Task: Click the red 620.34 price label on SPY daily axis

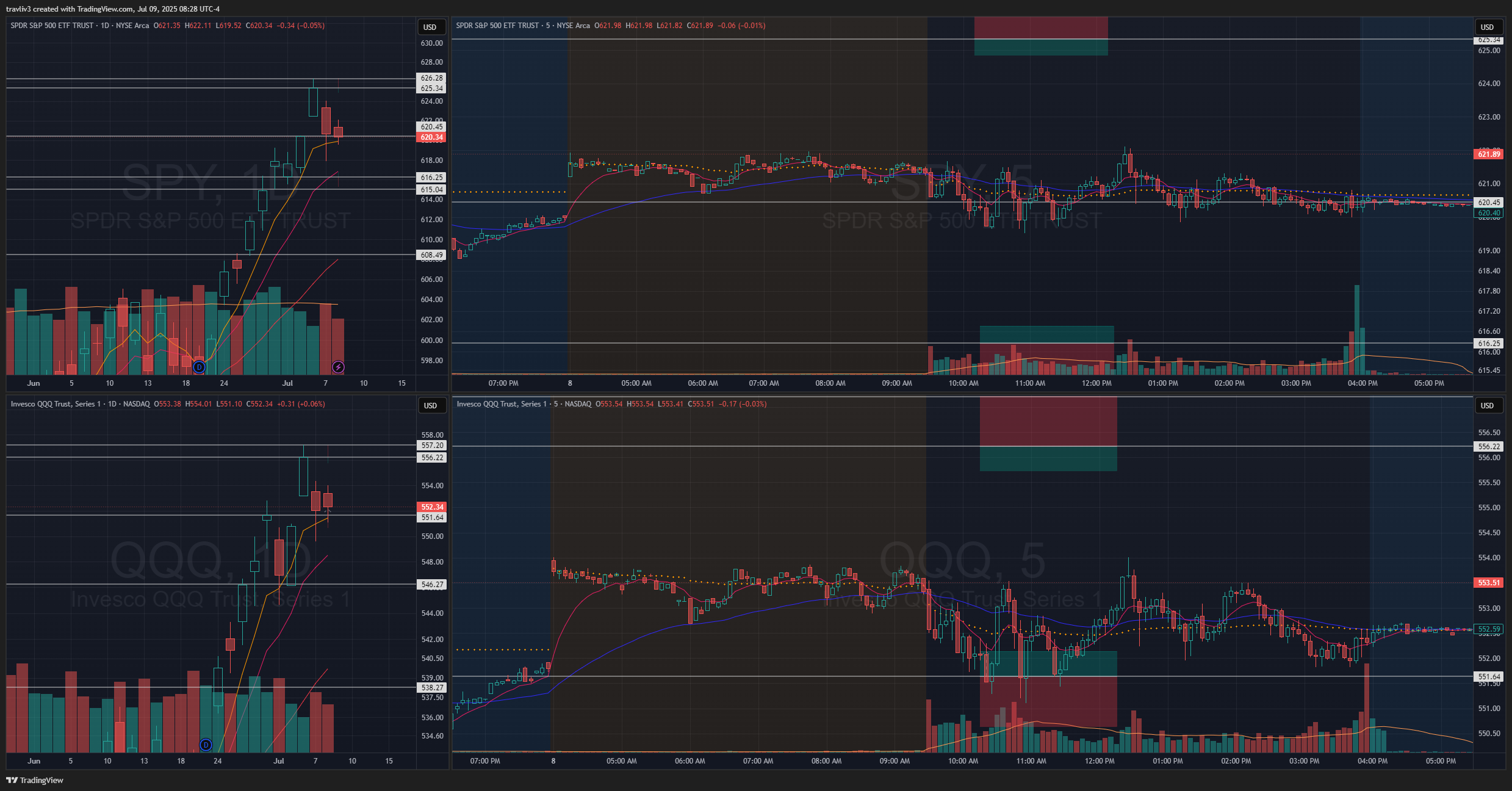Action: pyautogui.click(x=431, y=137)
